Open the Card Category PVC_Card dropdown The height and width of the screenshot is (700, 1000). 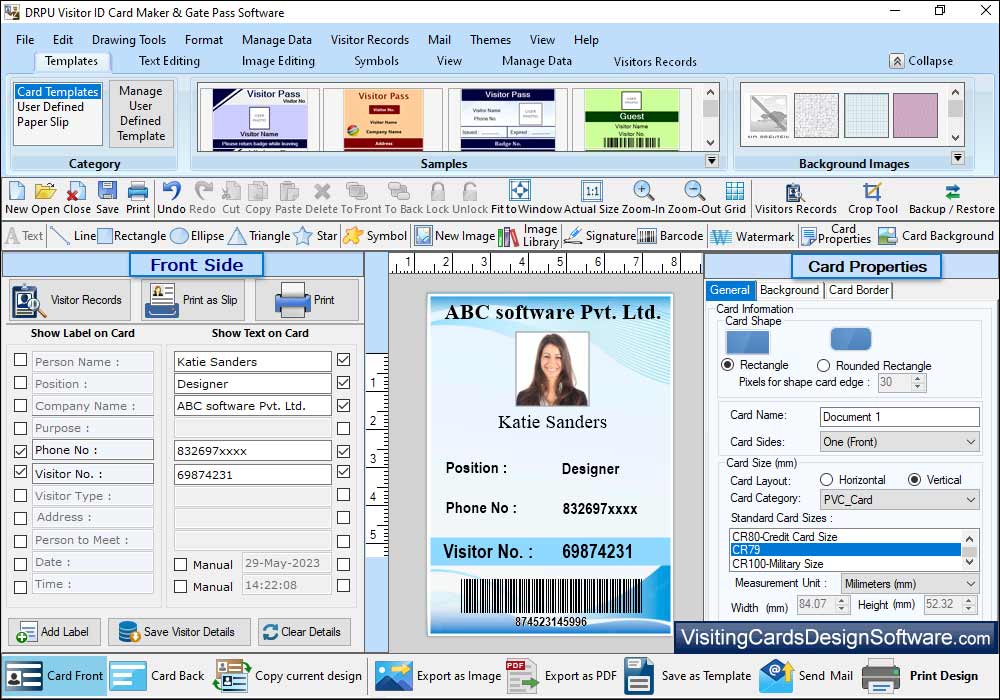click(x=899, y=499)
